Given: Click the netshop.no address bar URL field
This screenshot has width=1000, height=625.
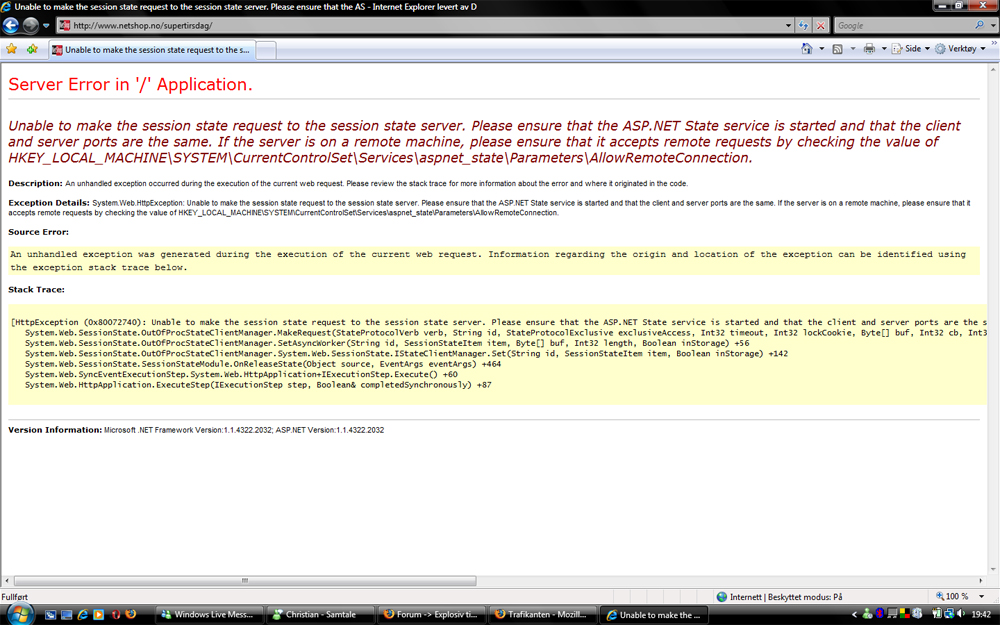Looking at the screenshot, I should point(421,26).
